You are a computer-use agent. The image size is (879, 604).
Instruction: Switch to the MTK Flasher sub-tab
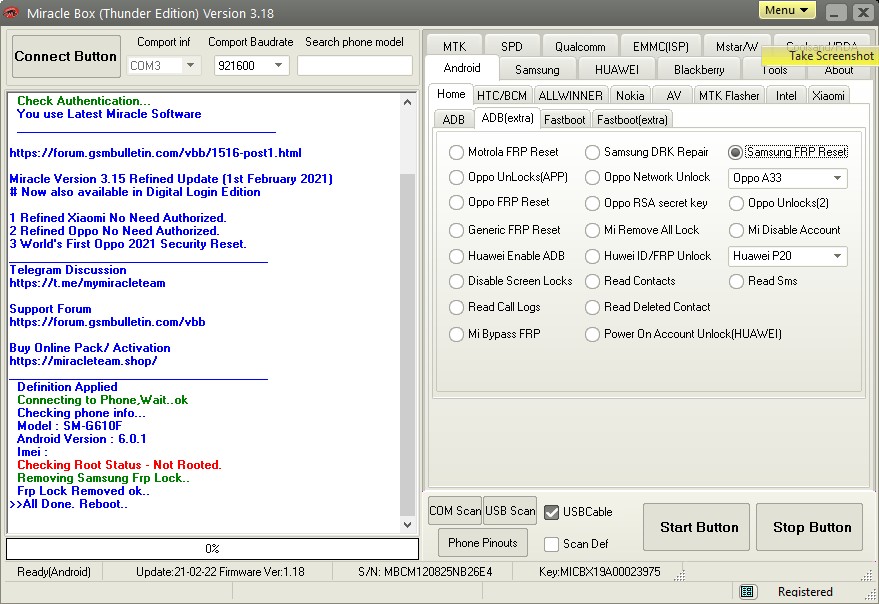(x=729, y=95)
